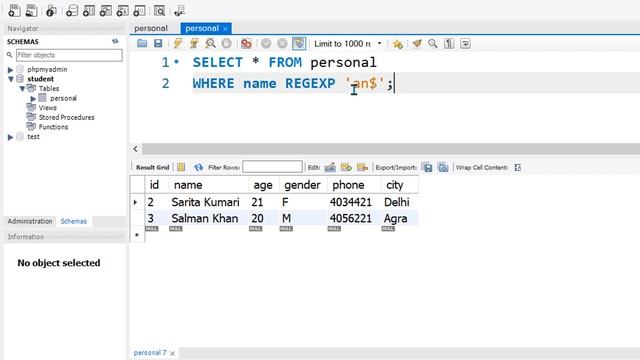
Task: Select the Views tree item
Action: [x=47, y=108]
